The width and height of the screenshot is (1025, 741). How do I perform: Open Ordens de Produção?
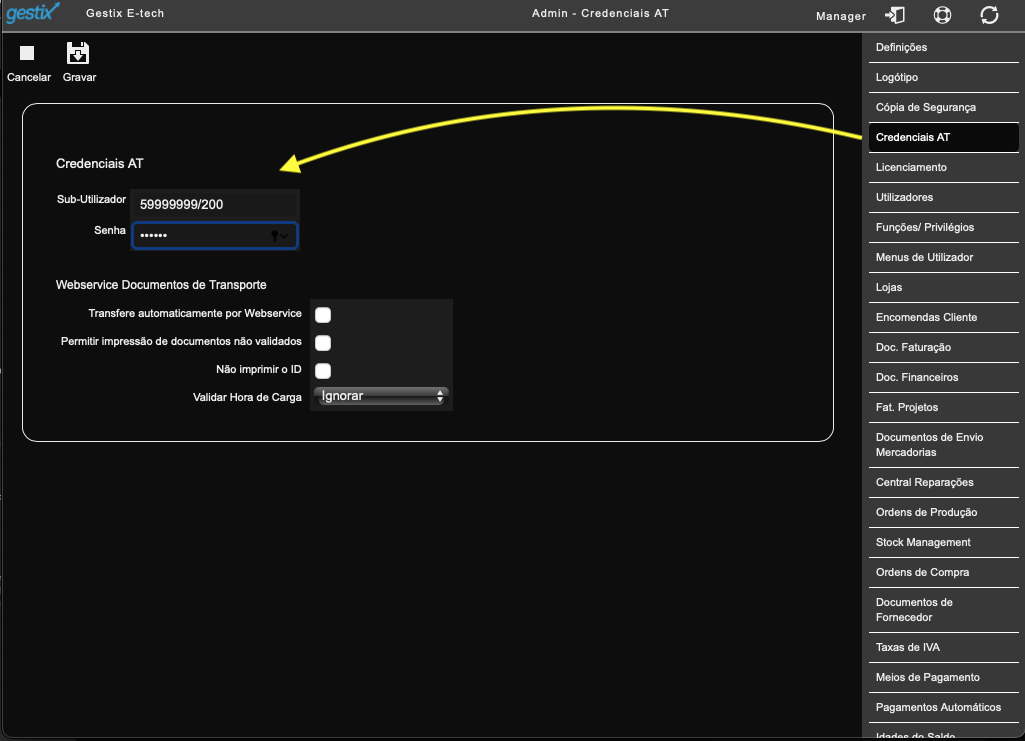pos(943,513)
